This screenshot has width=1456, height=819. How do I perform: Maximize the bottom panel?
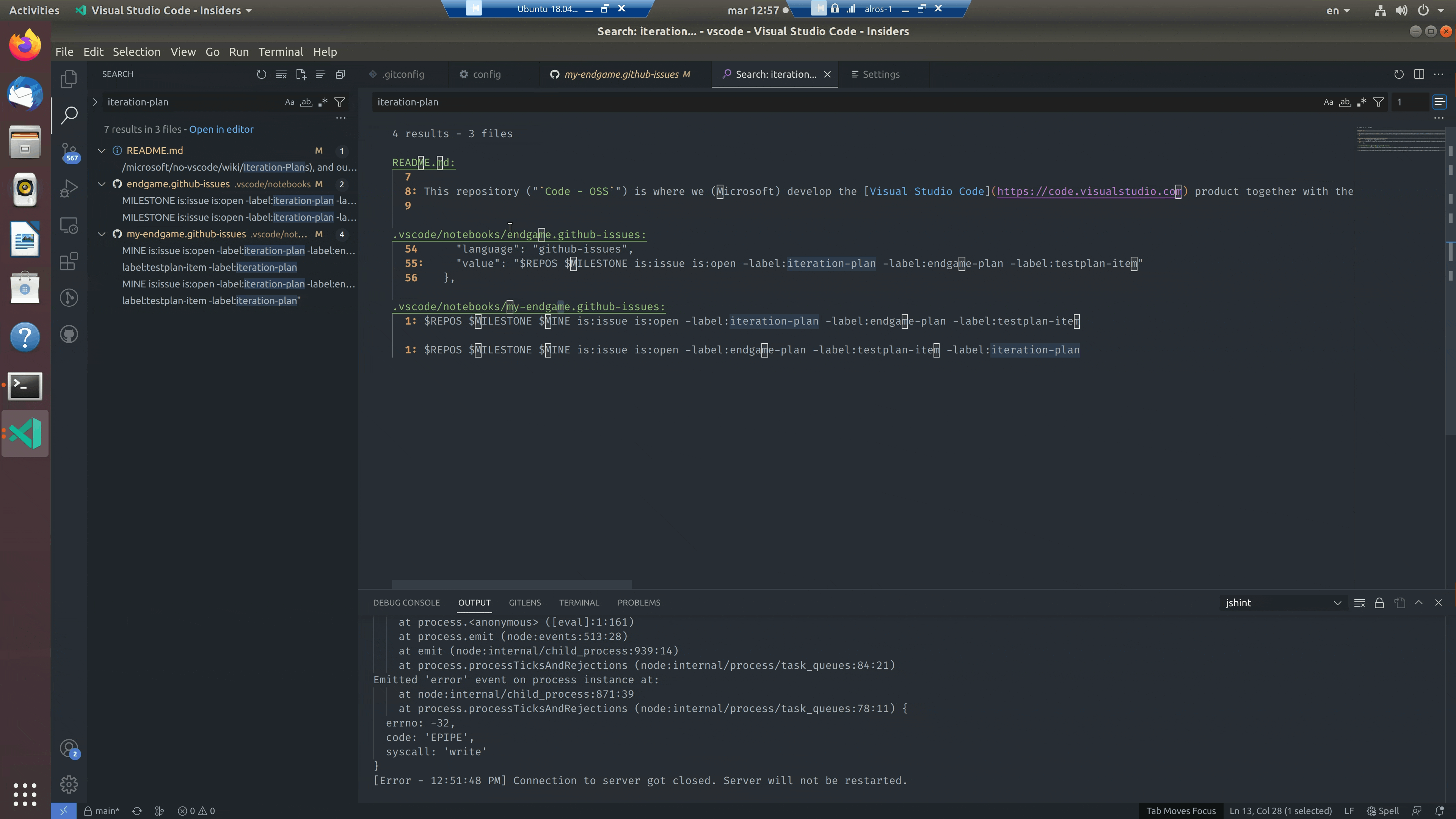(1419, 602)
